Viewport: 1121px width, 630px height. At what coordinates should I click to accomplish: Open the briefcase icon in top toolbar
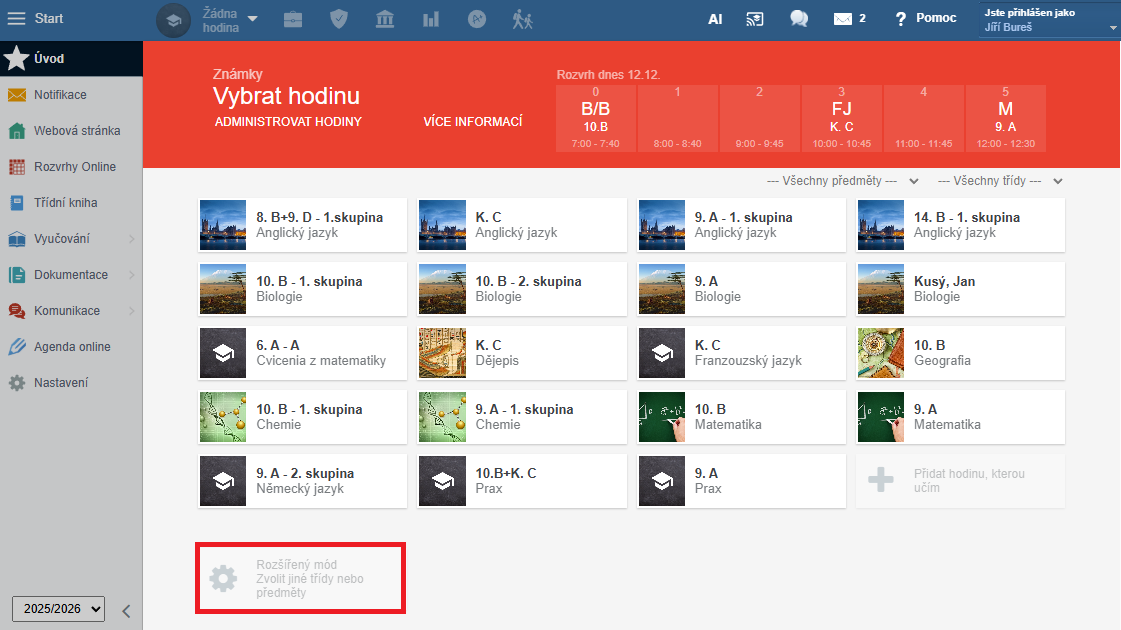(x=293, y=19)
